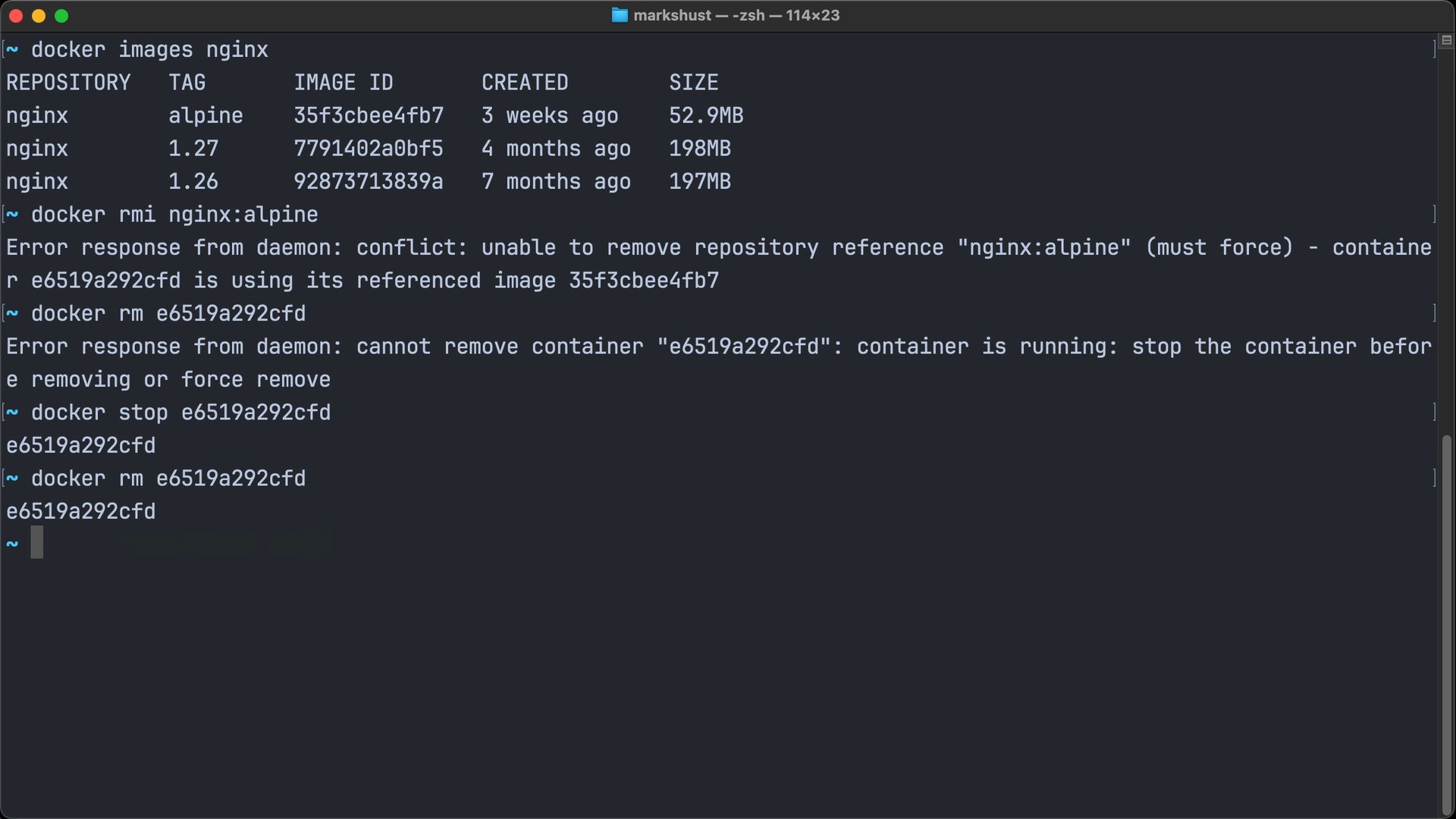Click the quoted "nginx:alpine" in error message

tap(1044, 248)
